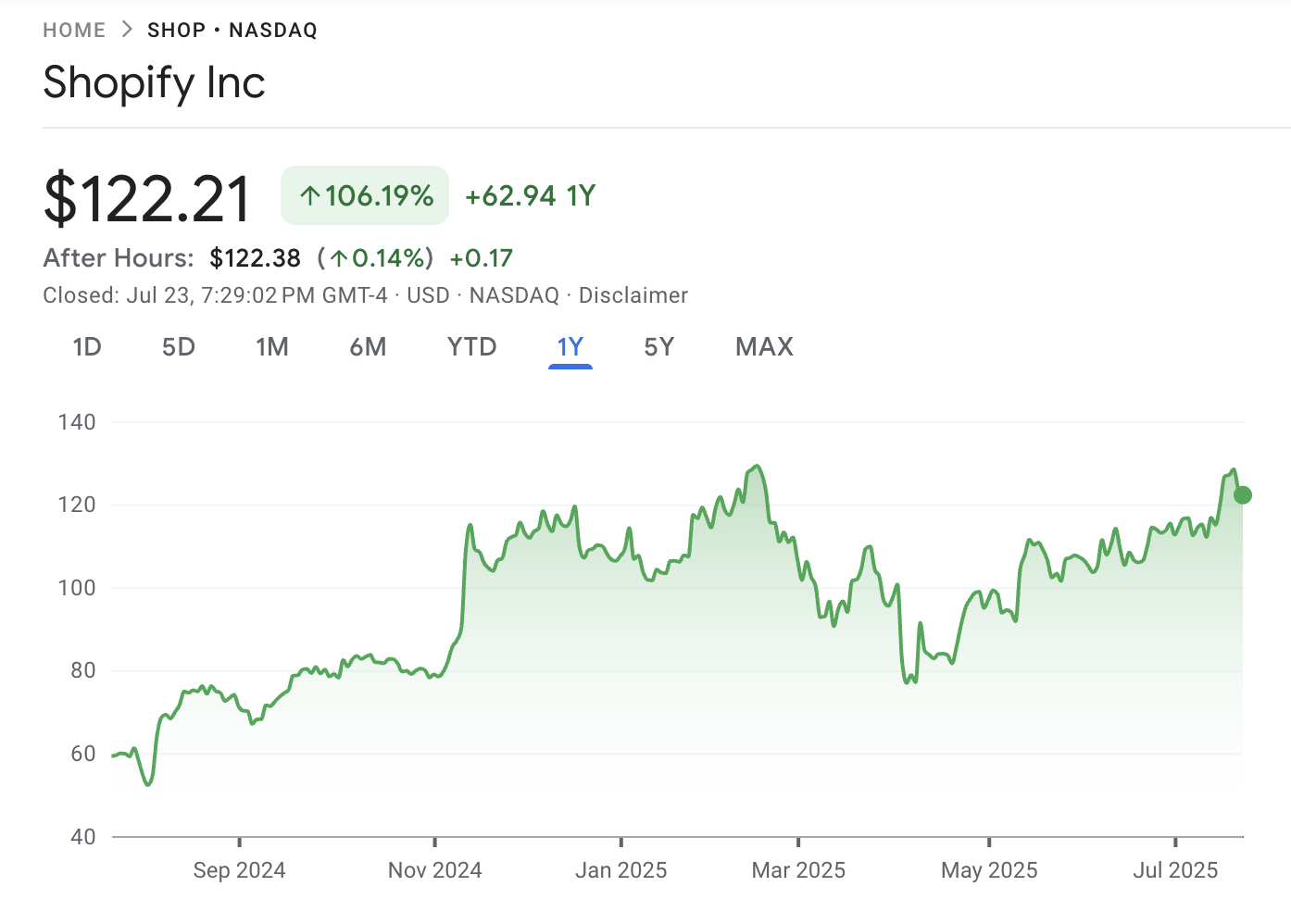Click the 140 y-axis label
Image resolution: width=1291 pixels, height=924 pixels.
(77, 422)
